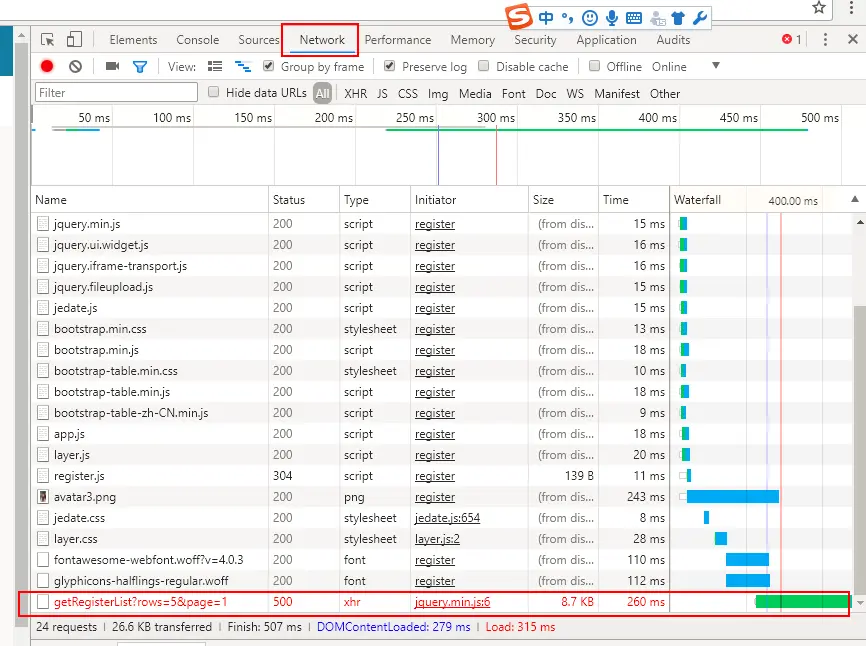Open the Elements tab
Image resolution: width=866 pixels, height=646 pixels.
point(133,40)
